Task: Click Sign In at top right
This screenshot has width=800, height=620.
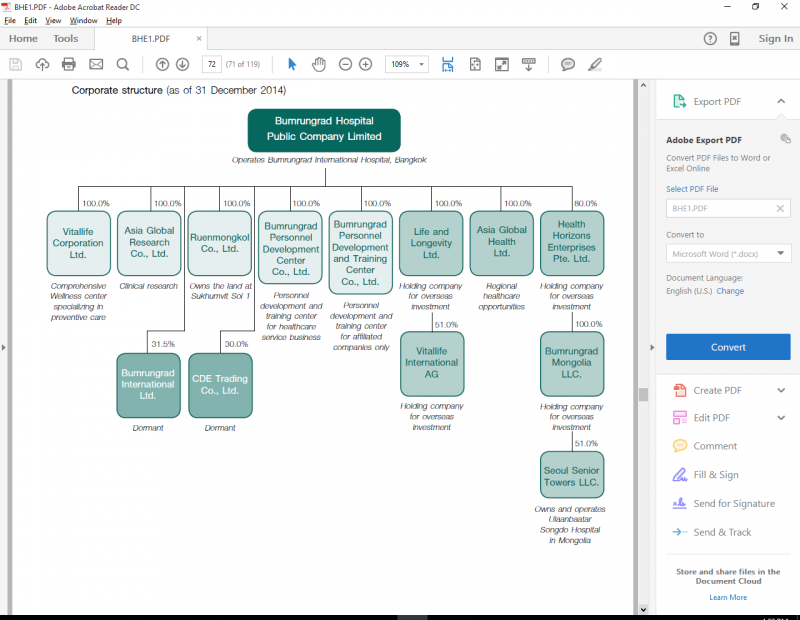Action: 776,39
